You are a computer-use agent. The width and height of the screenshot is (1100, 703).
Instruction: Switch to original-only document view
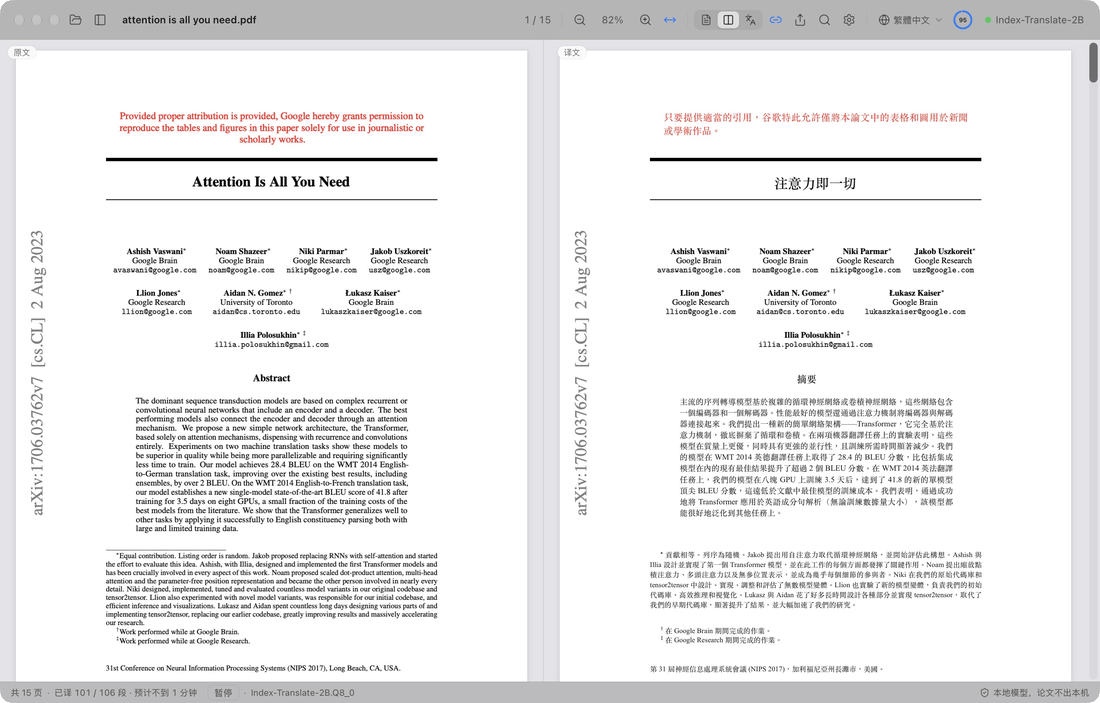706,20
